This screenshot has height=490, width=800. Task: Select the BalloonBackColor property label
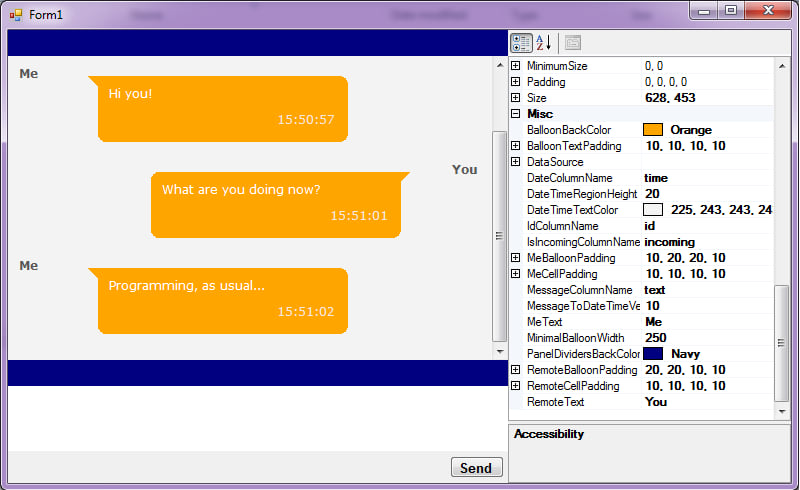[569, 130]
